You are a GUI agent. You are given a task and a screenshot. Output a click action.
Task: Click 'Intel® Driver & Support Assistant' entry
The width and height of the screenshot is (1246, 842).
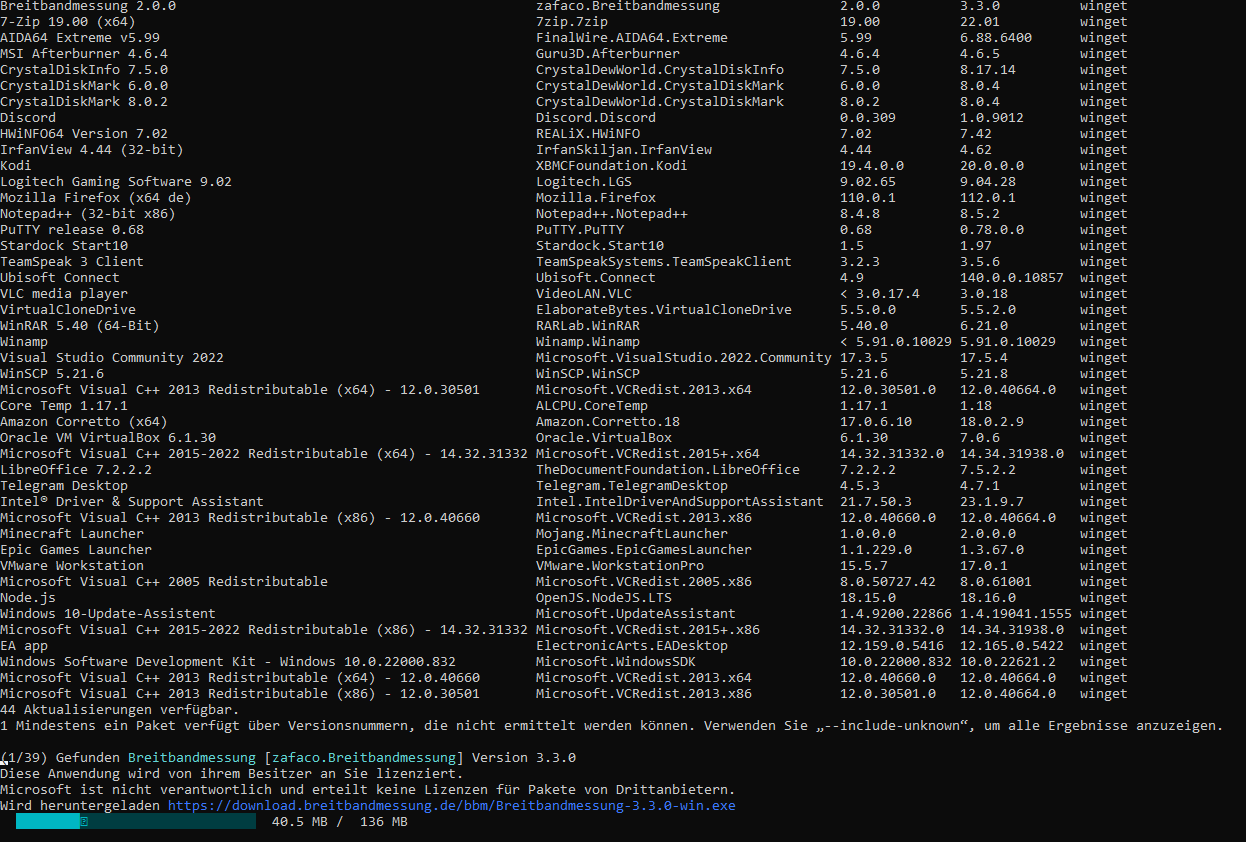pos(132,502)
